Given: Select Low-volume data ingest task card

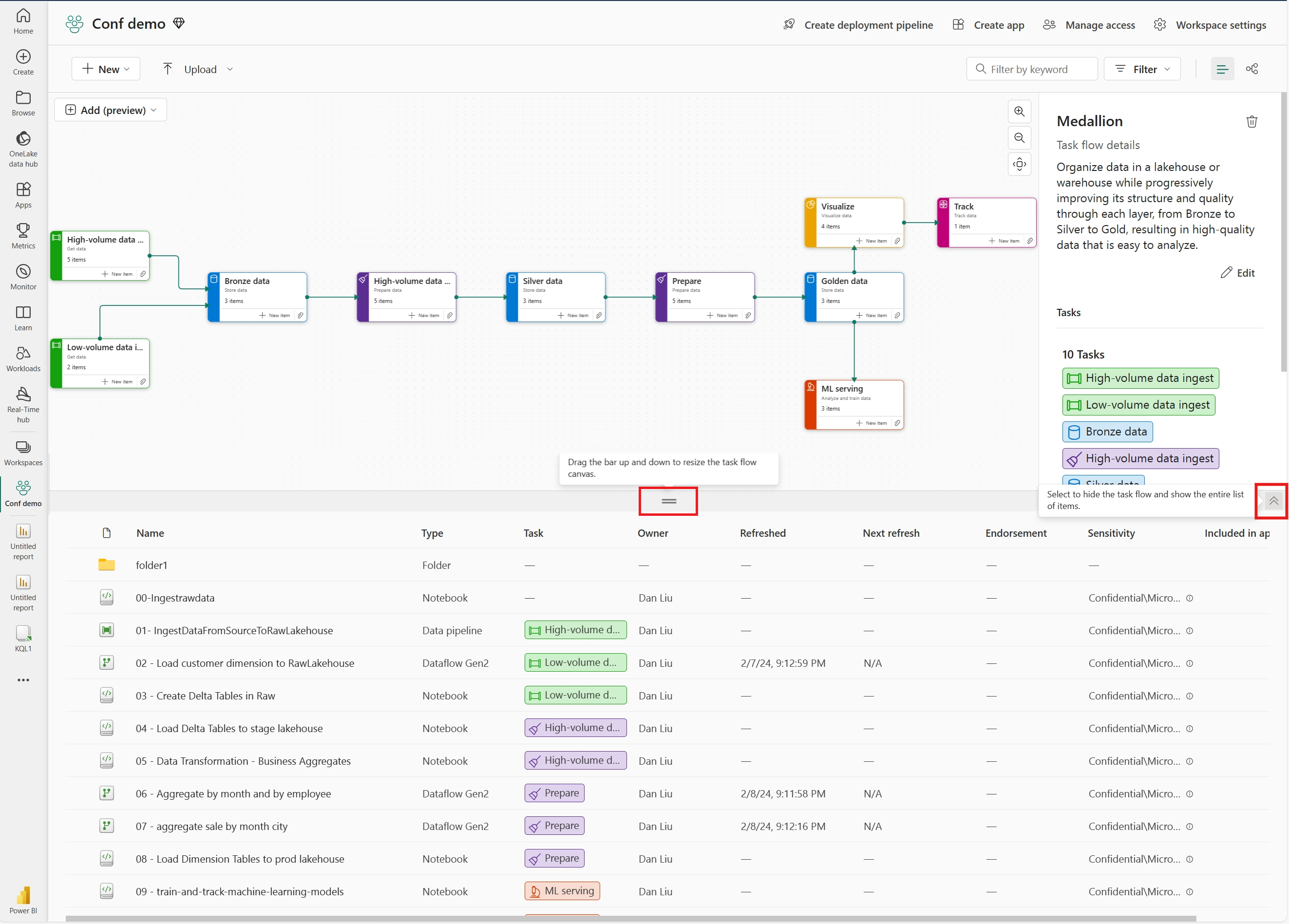Looking at the screenshot, I should pos(100,363).
